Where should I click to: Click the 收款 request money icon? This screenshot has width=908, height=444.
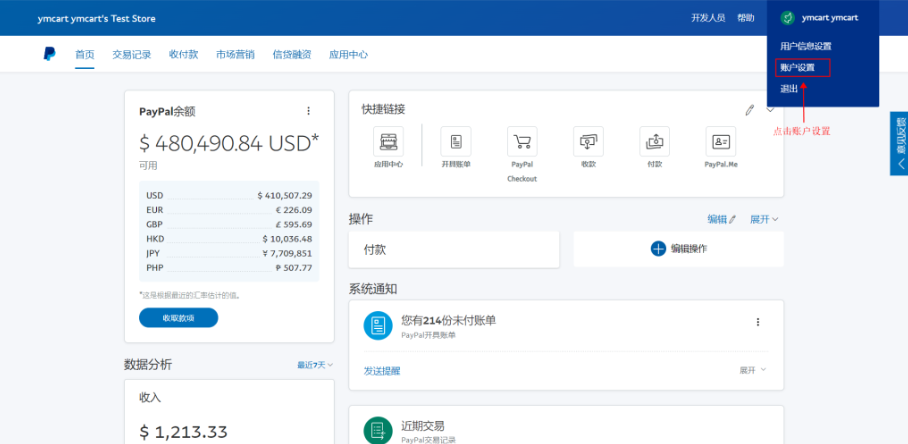click(x=588, y=141)
